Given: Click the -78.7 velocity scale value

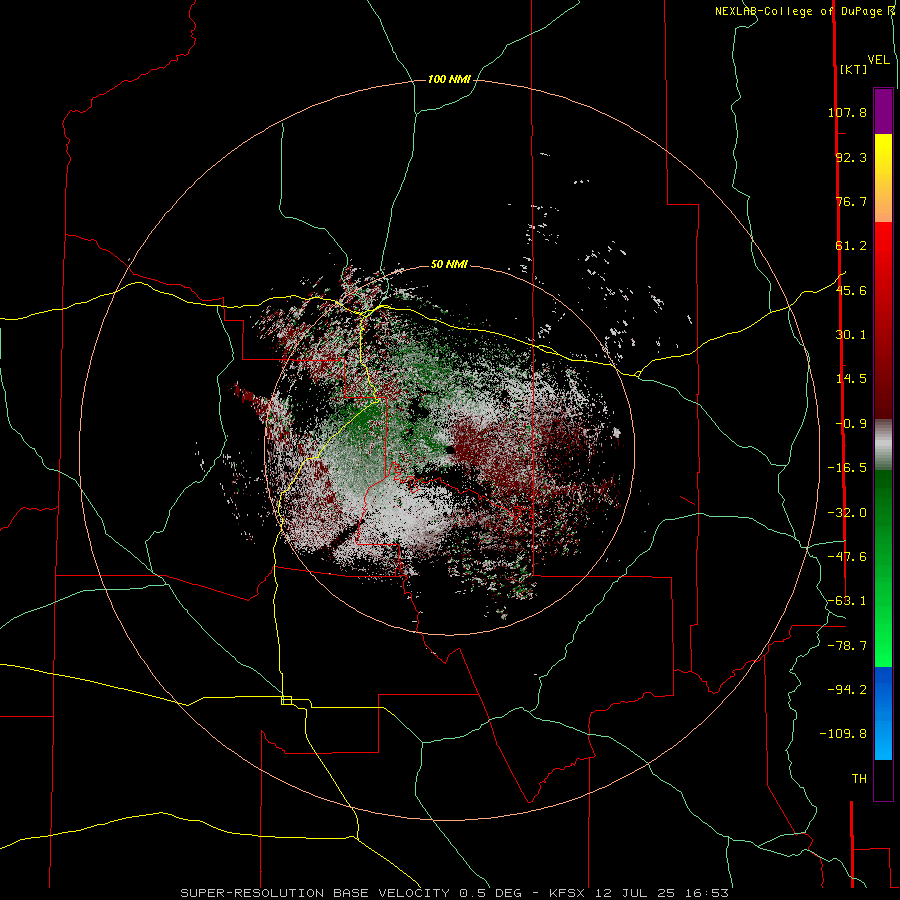Looking at the screenshot, I should coord(847,646).
